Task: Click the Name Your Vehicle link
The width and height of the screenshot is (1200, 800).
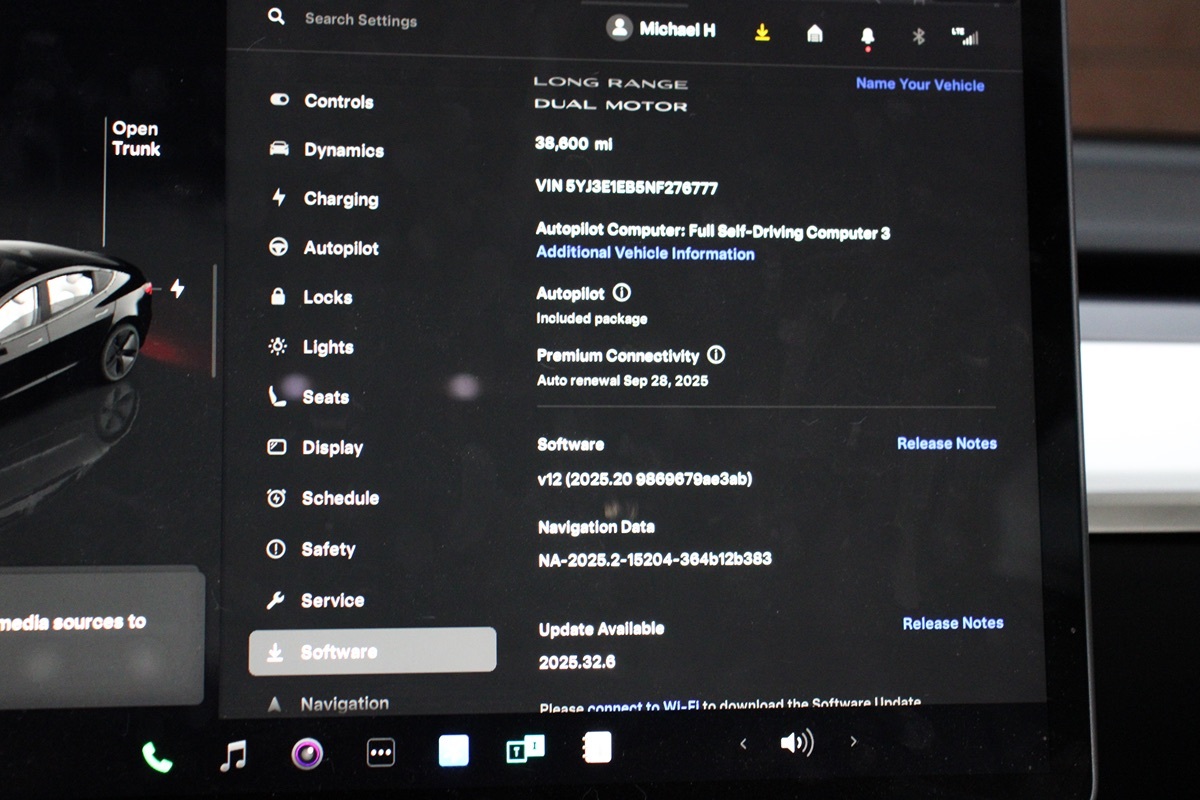Action: [920, 85]
